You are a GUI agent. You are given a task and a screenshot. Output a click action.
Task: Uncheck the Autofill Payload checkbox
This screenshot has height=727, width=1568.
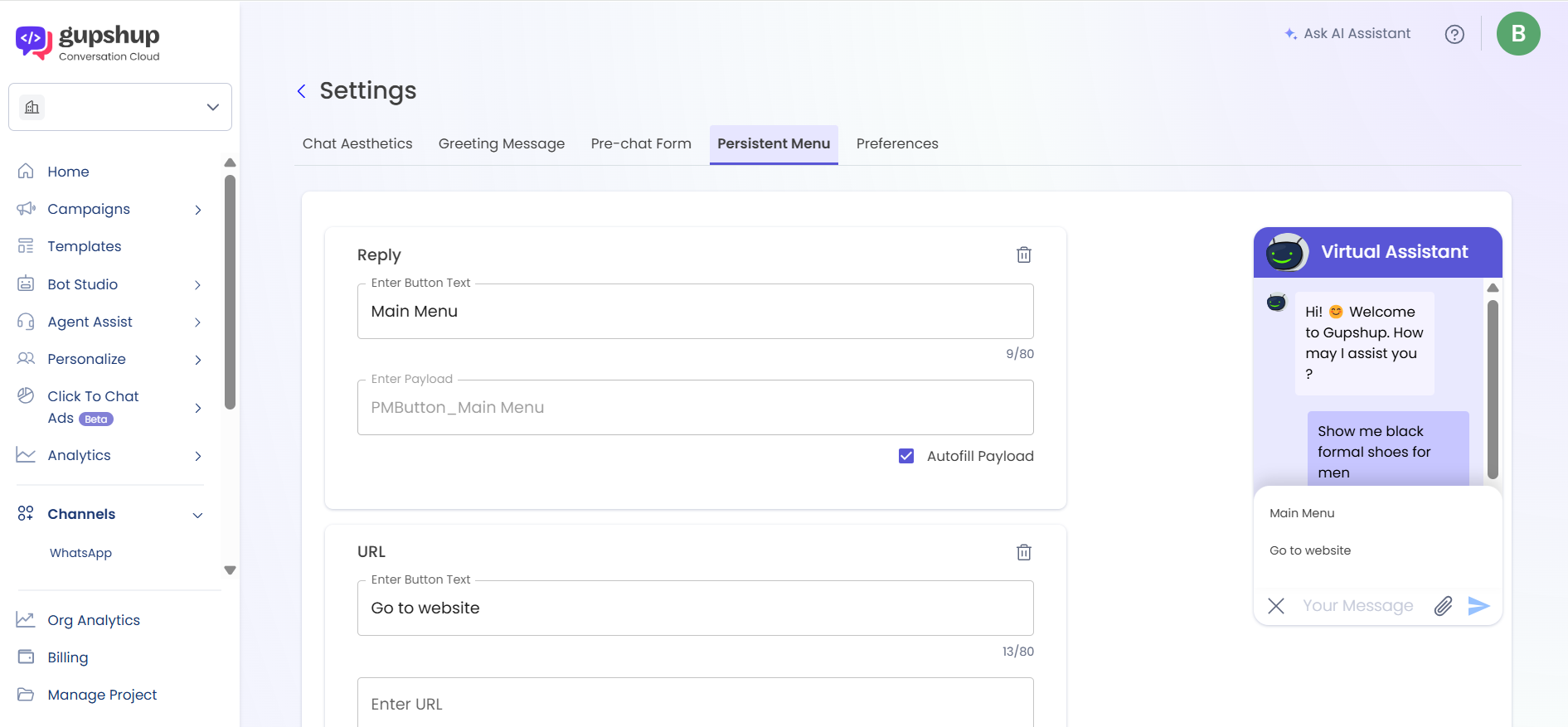[906, 456]
